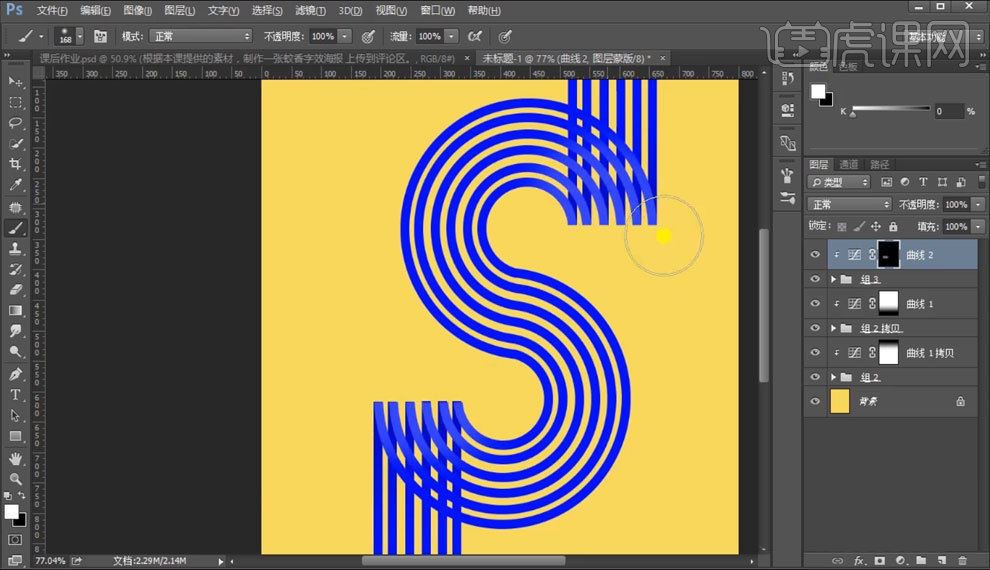Select the 曲线 2 layer mask thumbnail
This screenshot has width=990, height=570.
(888, 254)
